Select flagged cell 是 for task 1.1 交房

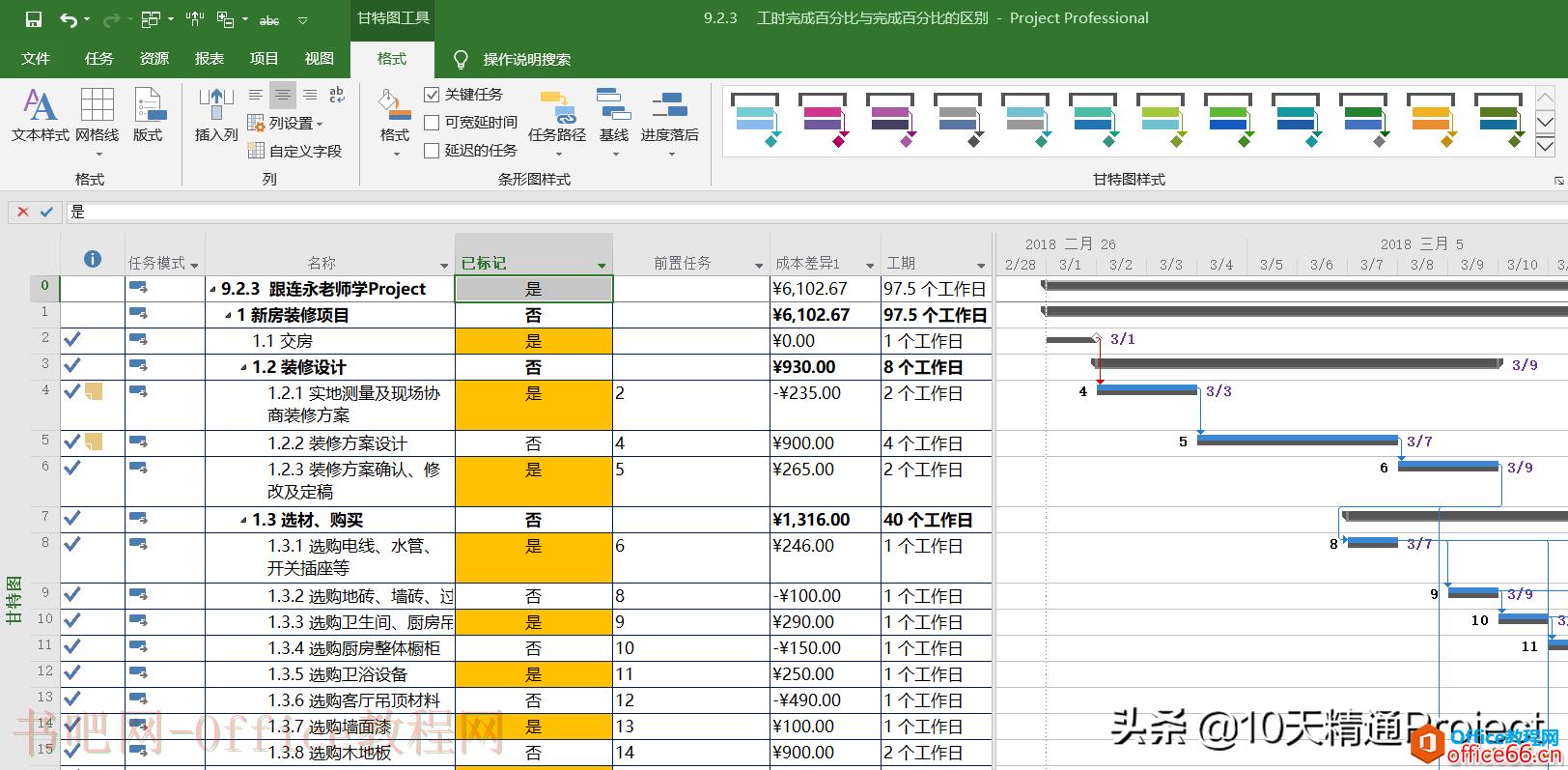(534, 341)
